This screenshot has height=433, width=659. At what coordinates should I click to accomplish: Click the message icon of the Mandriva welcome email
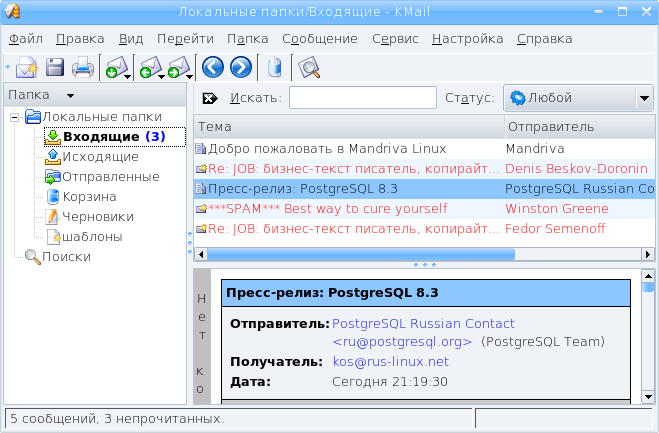(x=200, y=148)
